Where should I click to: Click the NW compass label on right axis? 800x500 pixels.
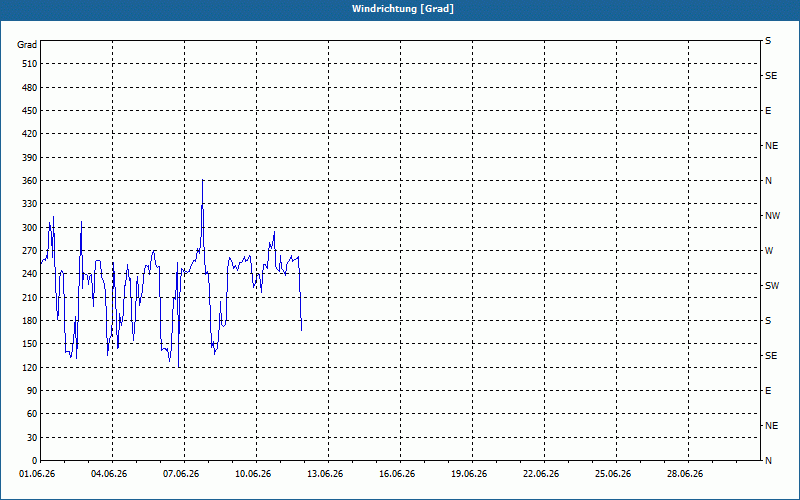[x=772, y=216]
